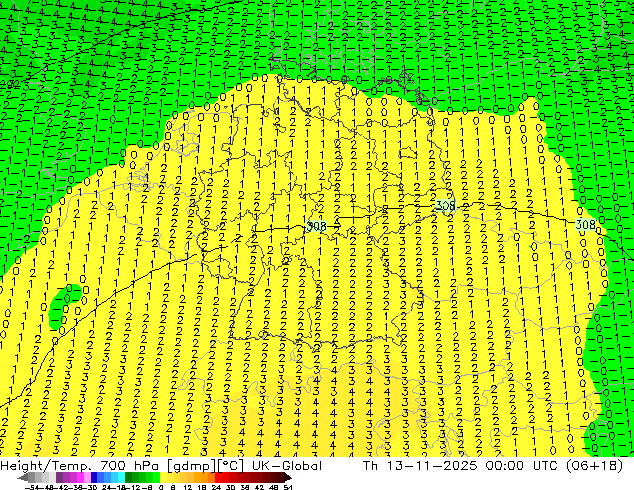Pick the bright yellow legend color at 0
Viewport: 634px width, 490px height.
(163, 477)
